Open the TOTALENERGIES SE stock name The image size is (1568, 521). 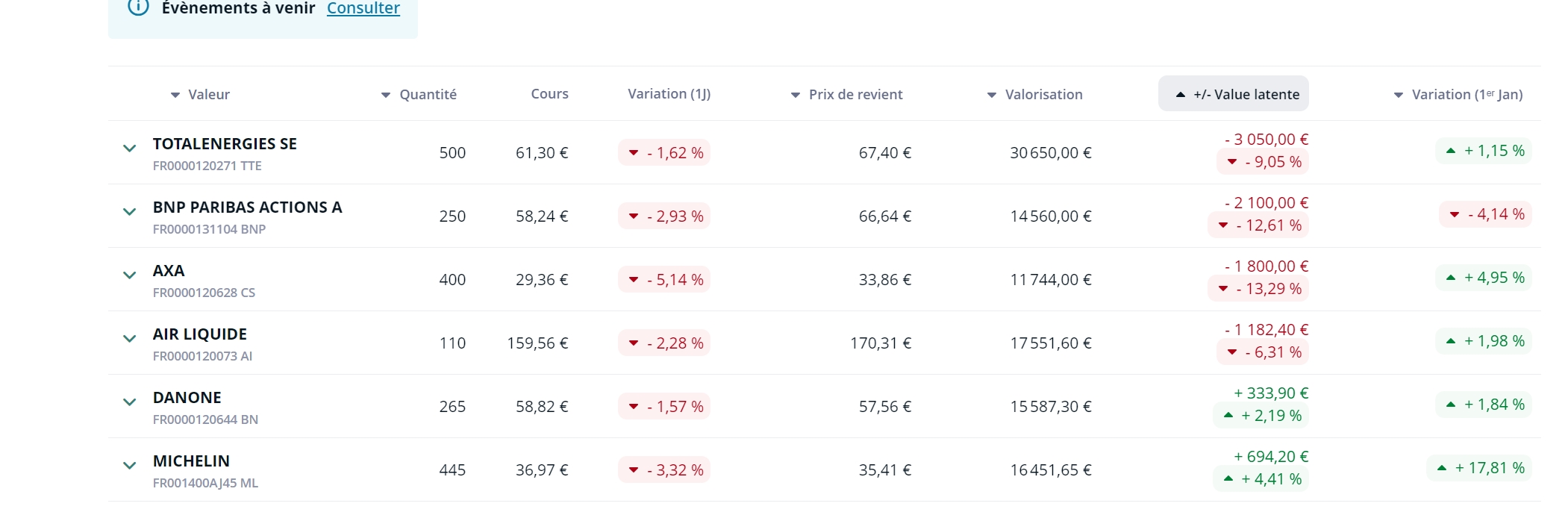coord(225,144)
